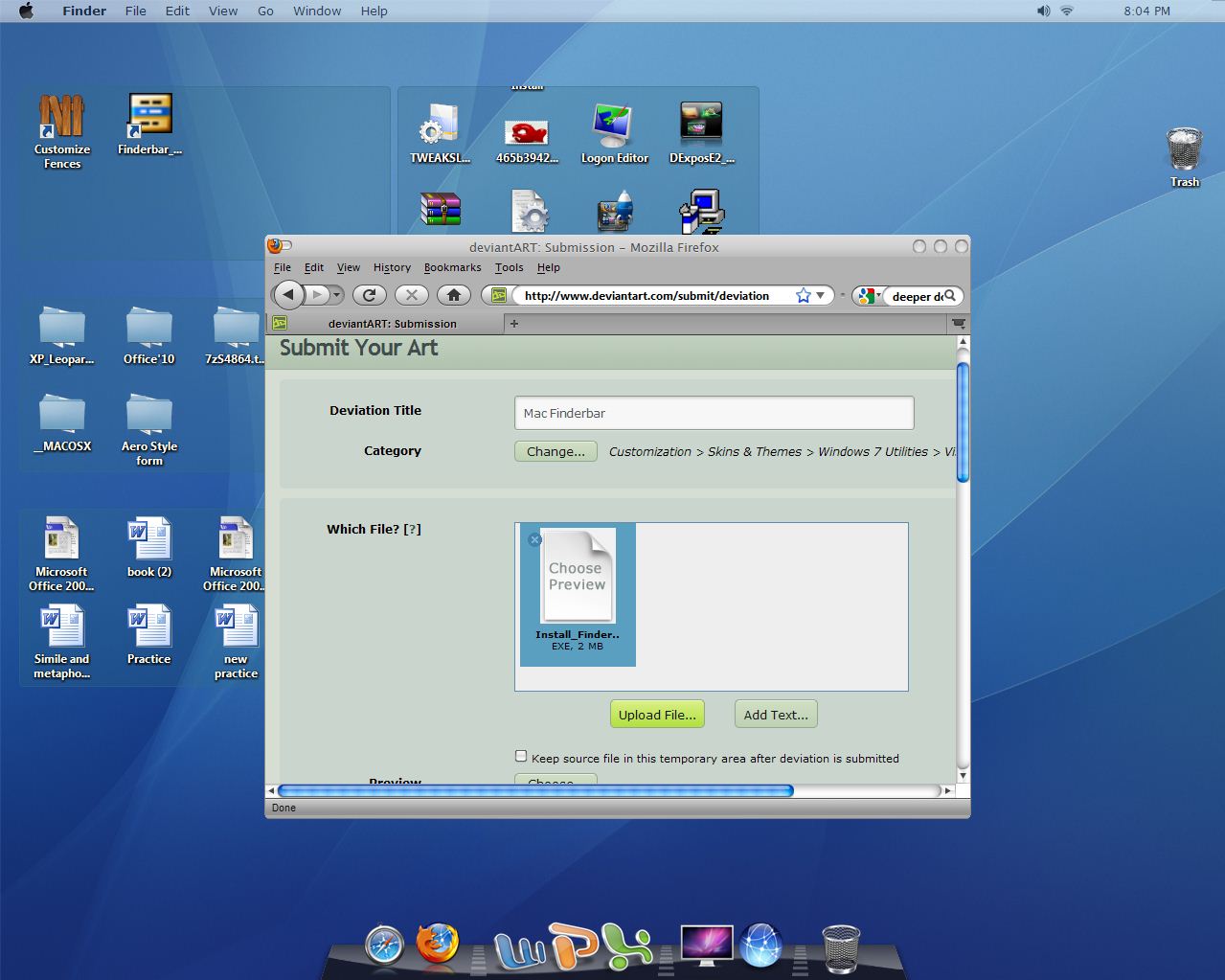Open the back/forward history dropdown arrow

(337, 296)
